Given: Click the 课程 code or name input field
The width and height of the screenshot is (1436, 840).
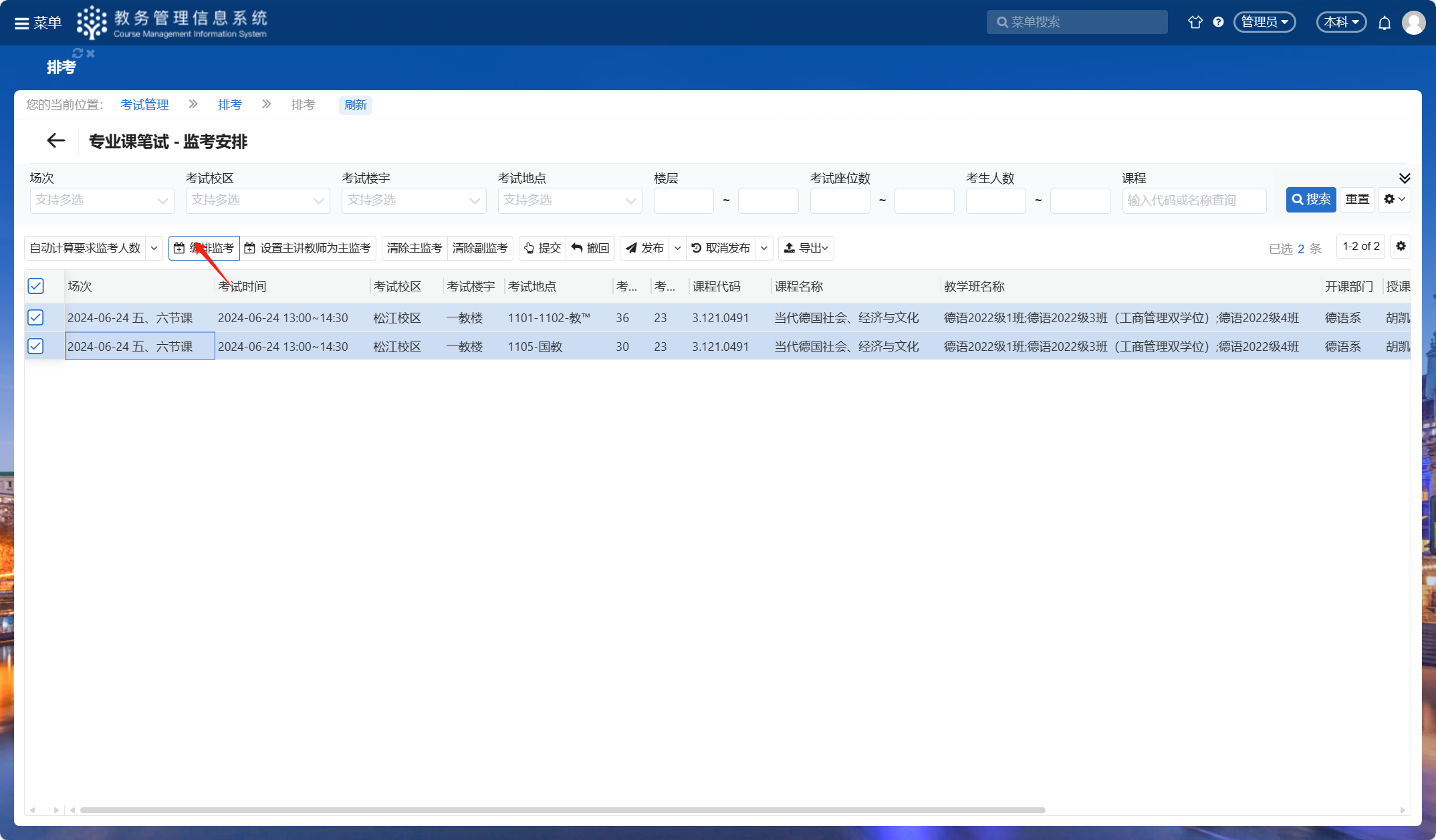Looking at the screenshot, I should pyautogui.click(x=1194, y=200).
